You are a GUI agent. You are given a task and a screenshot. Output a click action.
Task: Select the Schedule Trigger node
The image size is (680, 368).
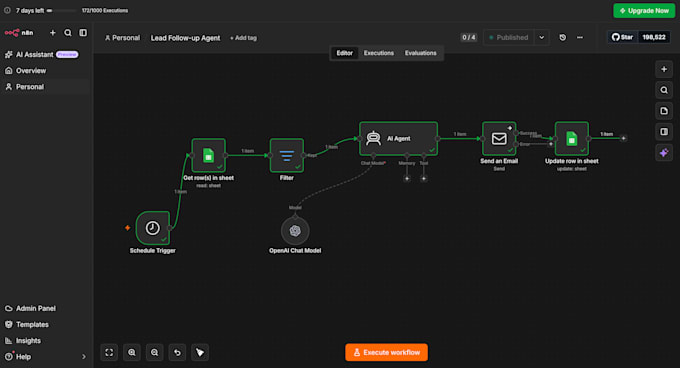pos(153,228)
